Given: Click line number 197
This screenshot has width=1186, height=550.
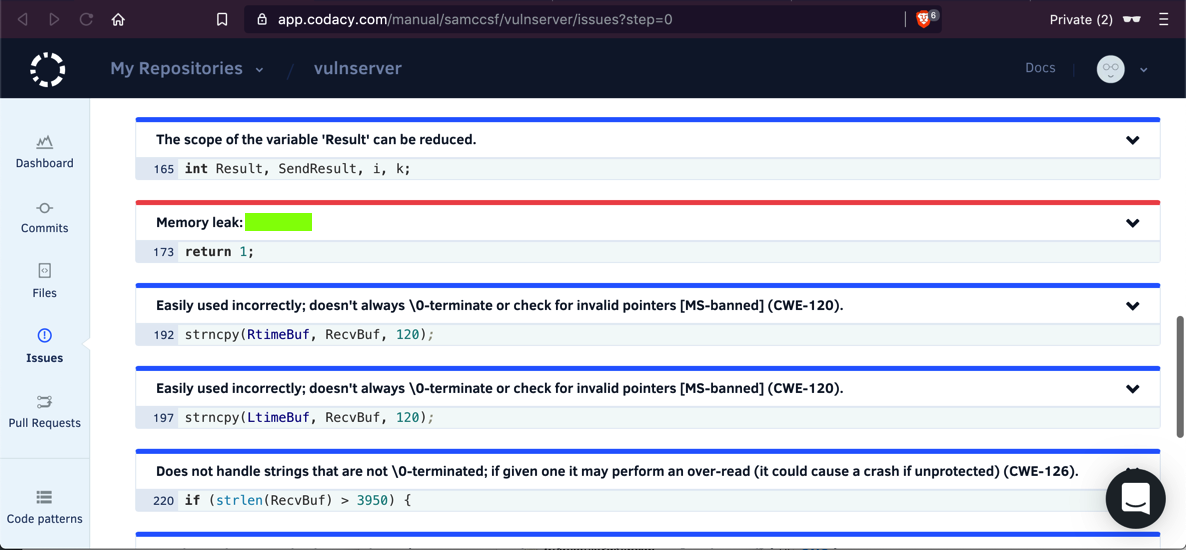Looking at the screenshot, I should (x=163, y=417).
